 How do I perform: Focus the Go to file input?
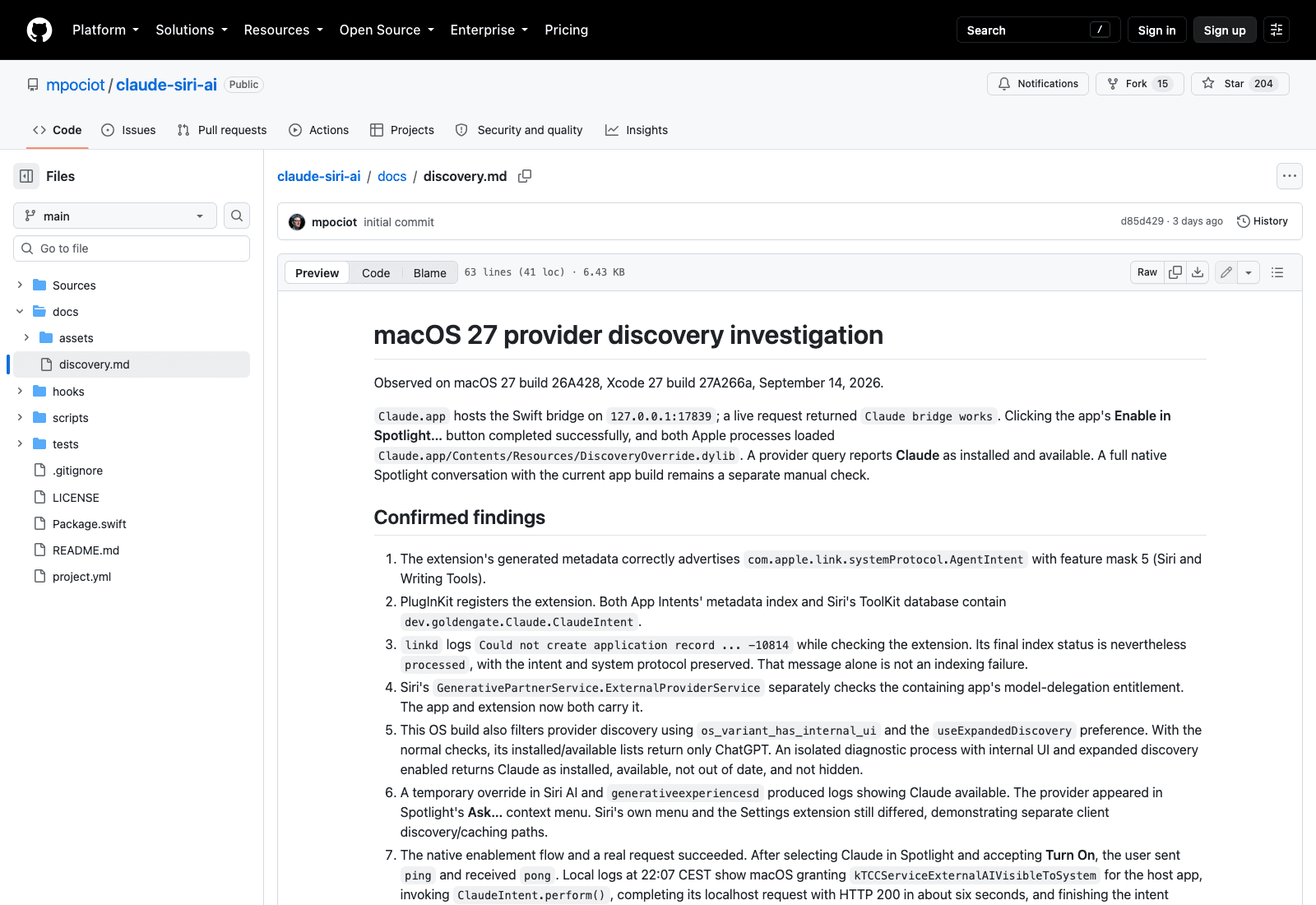pyautogui.click(x=132, y=248)
